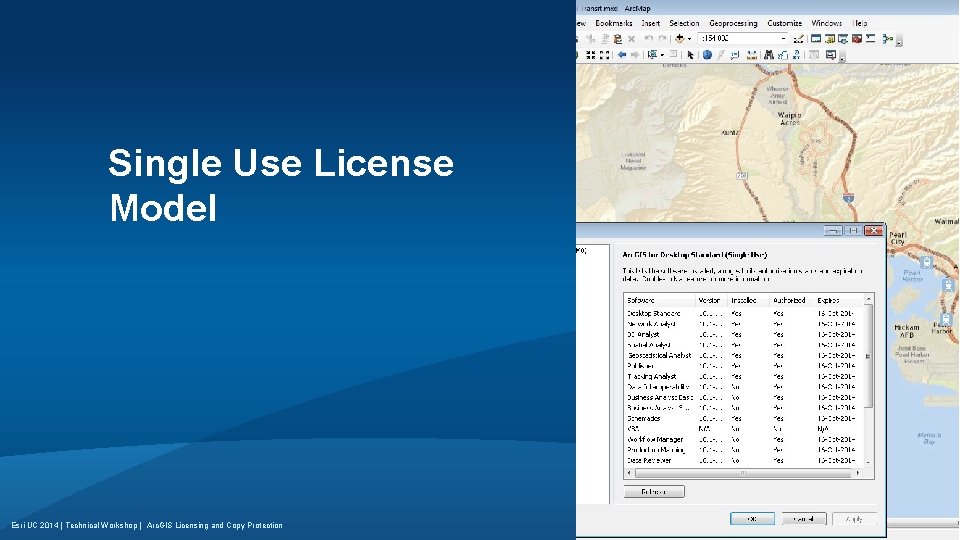Choose the Select Elements pointer tool
The image size is (960, 540).
click(x=691, y=55)
